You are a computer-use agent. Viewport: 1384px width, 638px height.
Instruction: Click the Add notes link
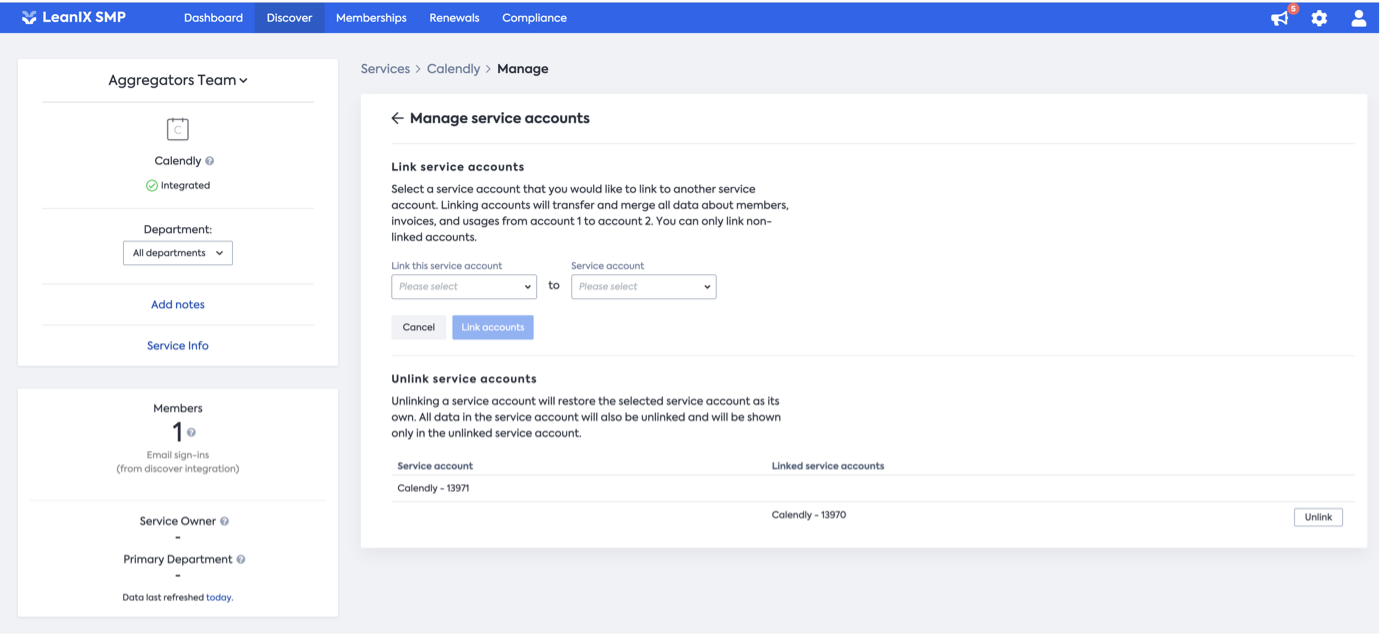coord(178,304)
